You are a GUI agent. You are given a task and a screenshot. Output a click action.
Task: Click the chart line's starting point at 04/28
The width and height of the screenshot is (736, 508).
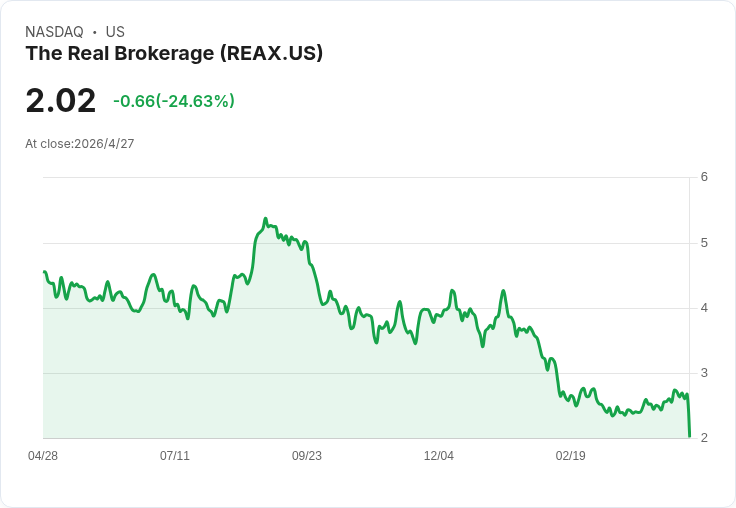(44, 272)
